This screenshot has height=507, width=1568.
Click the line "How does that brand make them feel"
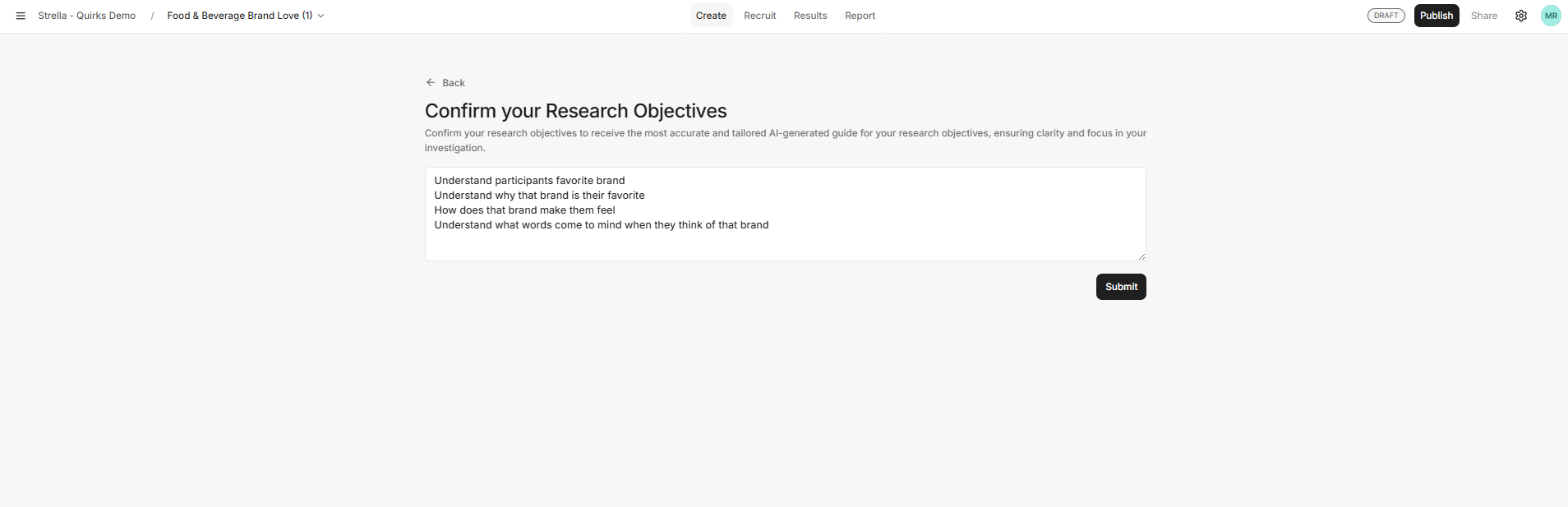(x=524, y=210)
